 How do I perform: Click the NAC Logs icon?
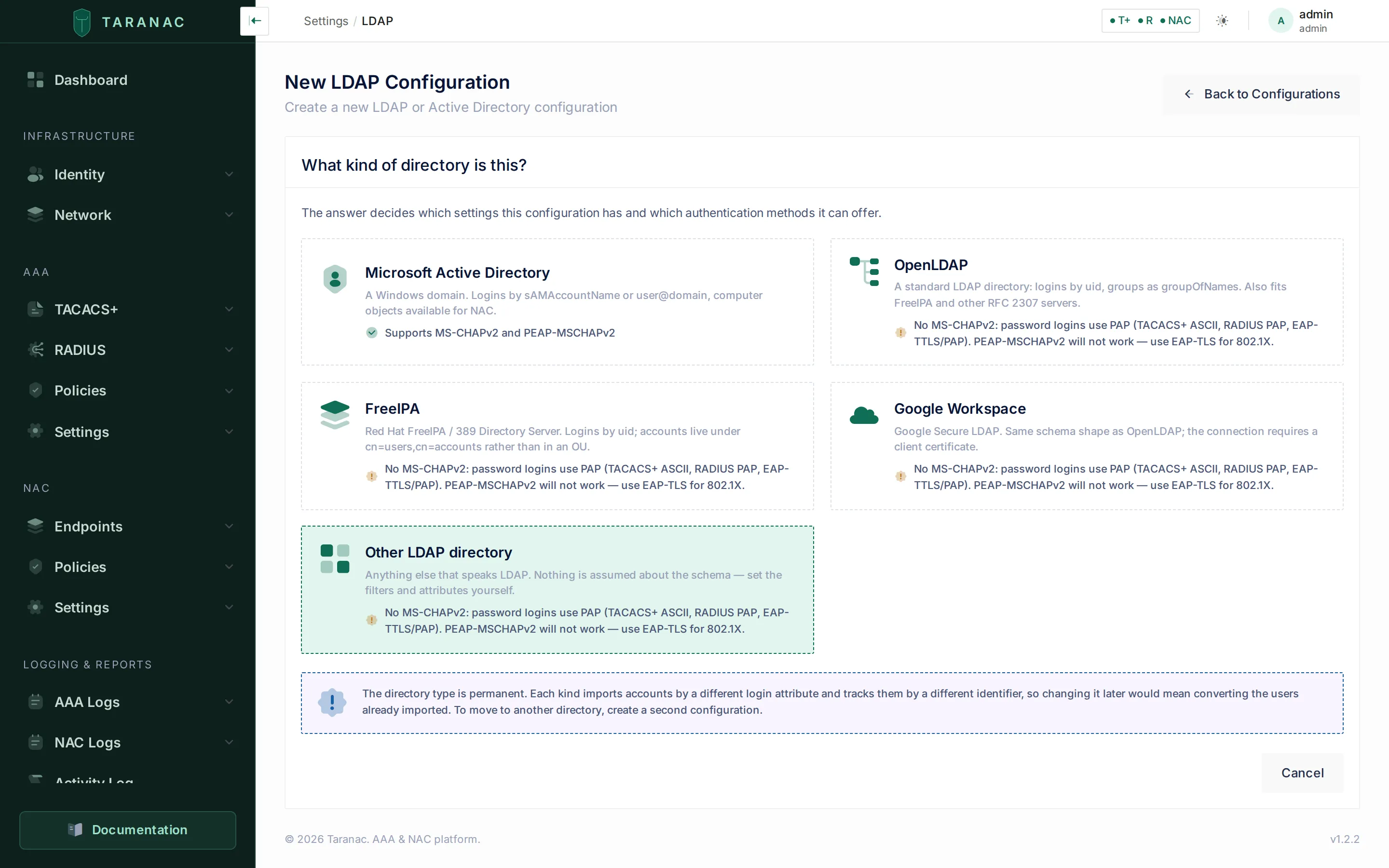click(x=36, y=742)
